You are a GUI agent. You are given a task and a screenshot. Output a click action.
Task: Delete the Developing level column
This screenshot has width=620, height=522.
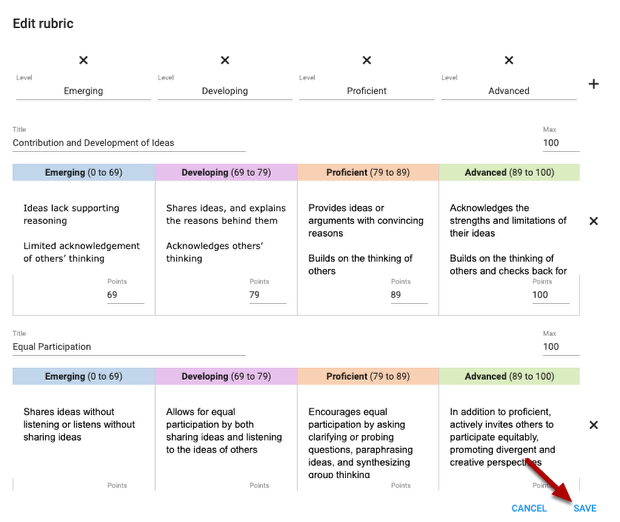coord(225,61)
